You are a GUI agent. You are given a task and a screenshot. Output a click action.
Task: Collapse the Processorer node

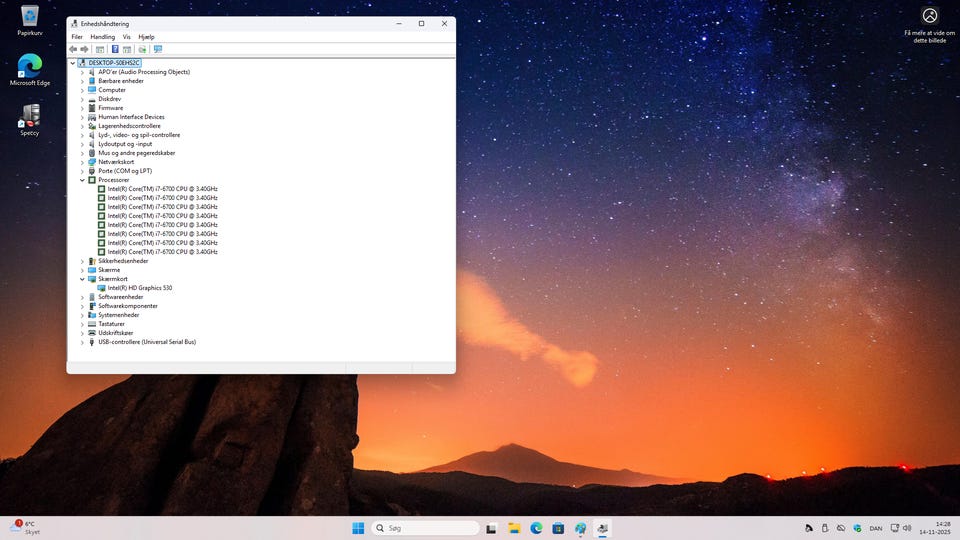point(82,180)
